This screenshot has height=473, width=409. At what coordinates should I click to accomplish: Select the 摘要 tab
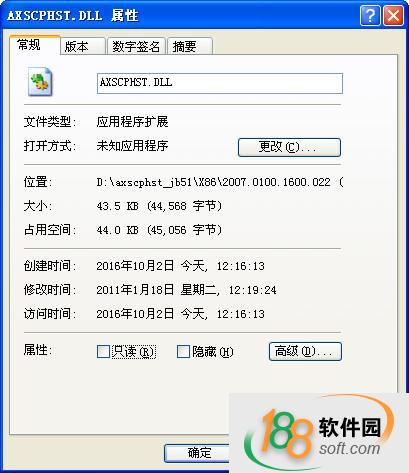pos(189,46)
